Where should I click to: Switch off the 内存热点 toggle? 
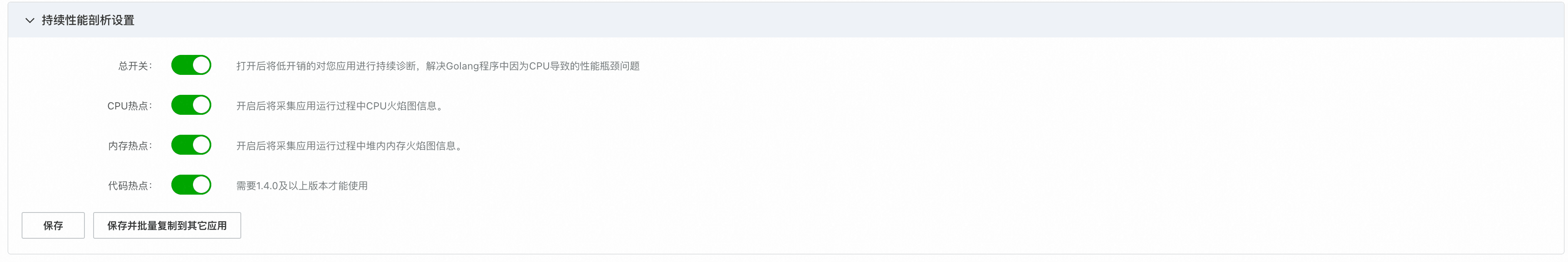191,145
